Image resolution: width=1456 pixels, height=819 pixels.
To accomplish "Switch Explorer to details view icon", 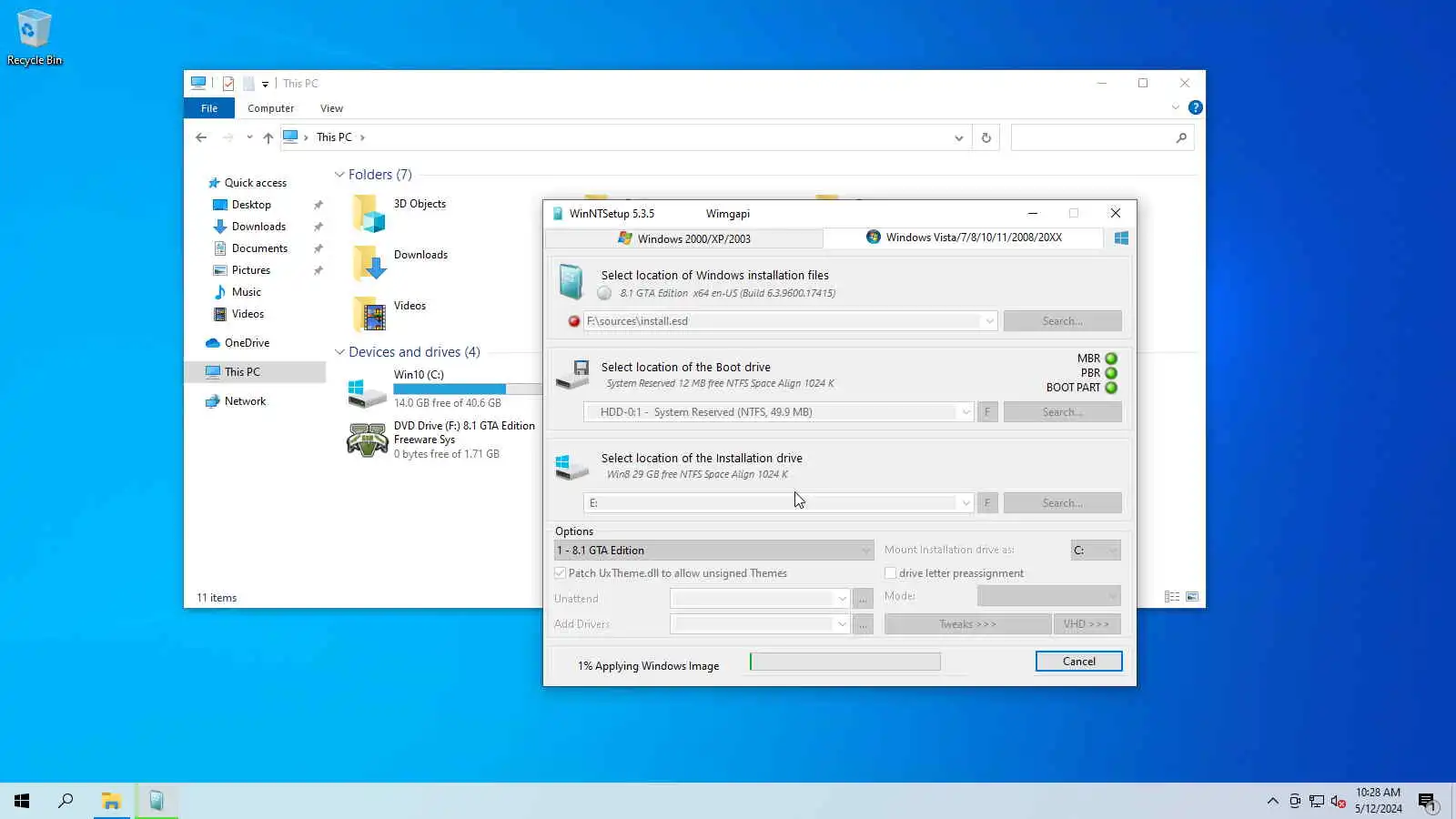I will coord(1172,597).
